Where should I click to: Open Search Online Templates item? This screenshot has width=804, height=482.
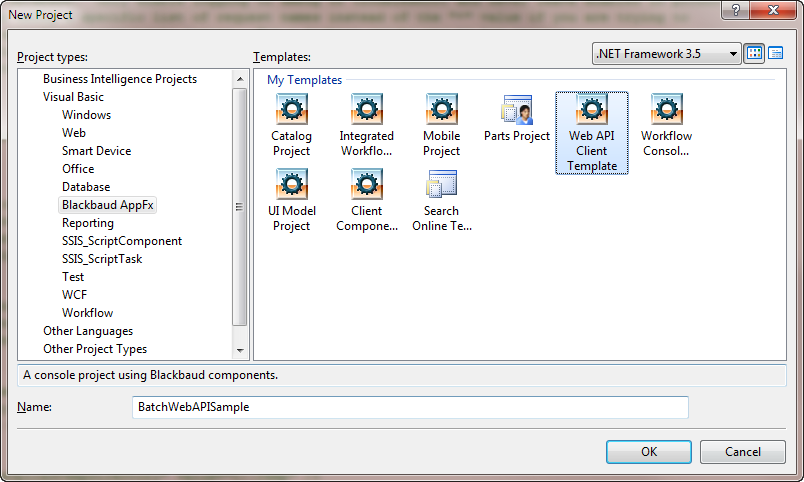(x=441, y=185)
